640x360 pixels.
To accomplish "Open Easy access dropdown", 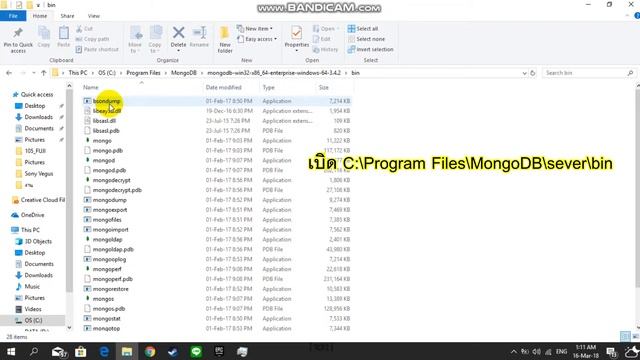I will tap(257, 39).
